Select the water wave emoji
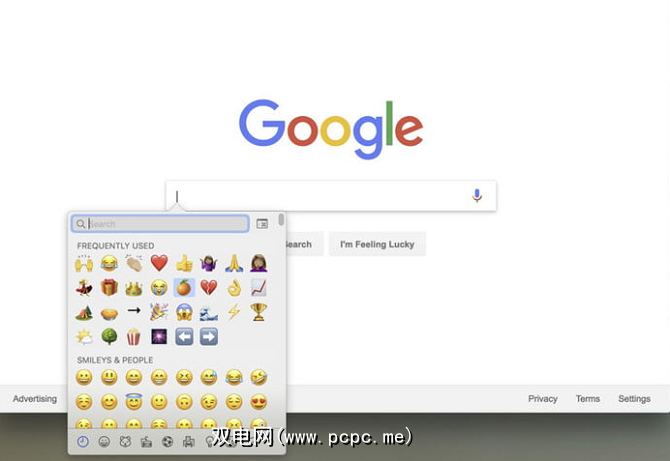 point(209,313)
